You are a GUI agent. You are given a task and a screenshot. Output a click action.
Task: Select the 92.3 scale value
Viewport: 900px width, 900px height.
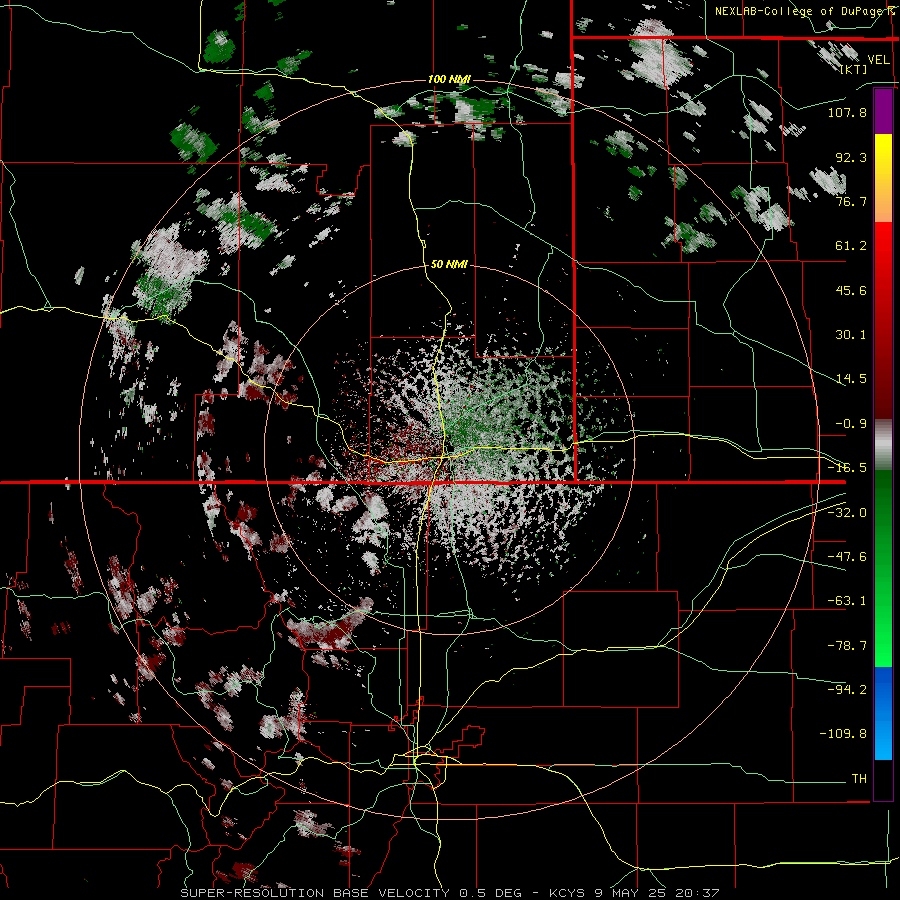[851, 157]
